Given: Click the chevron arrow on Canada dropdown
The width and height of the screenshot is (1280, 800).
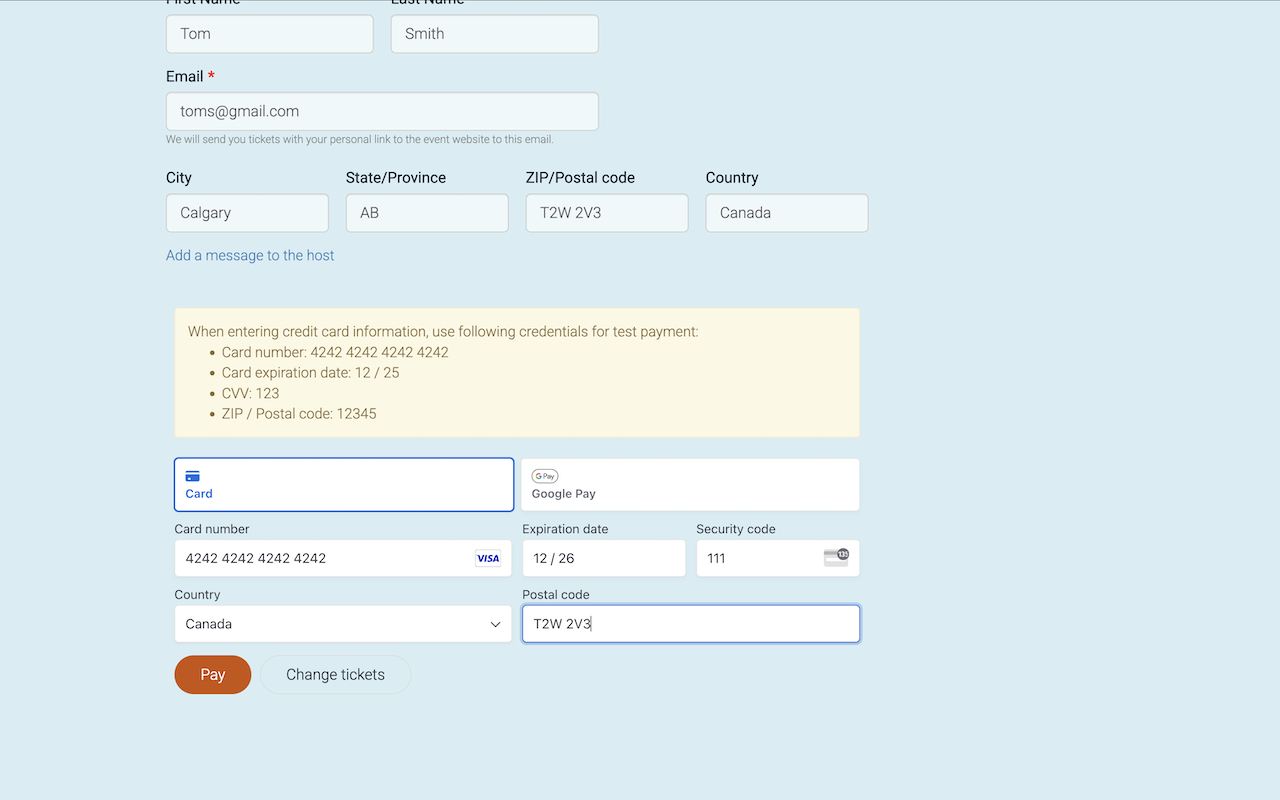Looking at the screenshot, I should click(495, 624).
